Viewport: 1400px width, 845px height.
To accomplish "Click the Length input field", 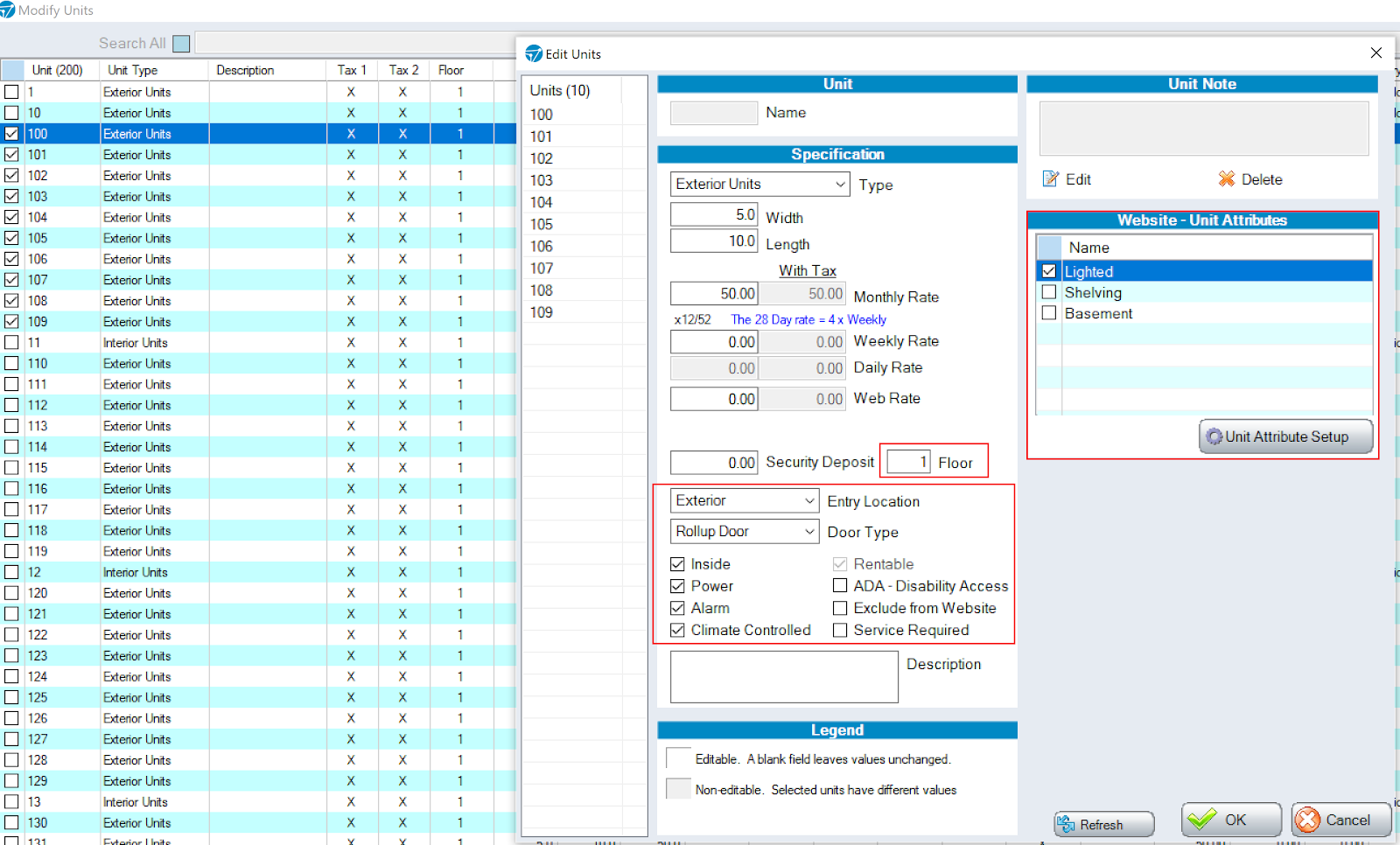I will (714, 241).
